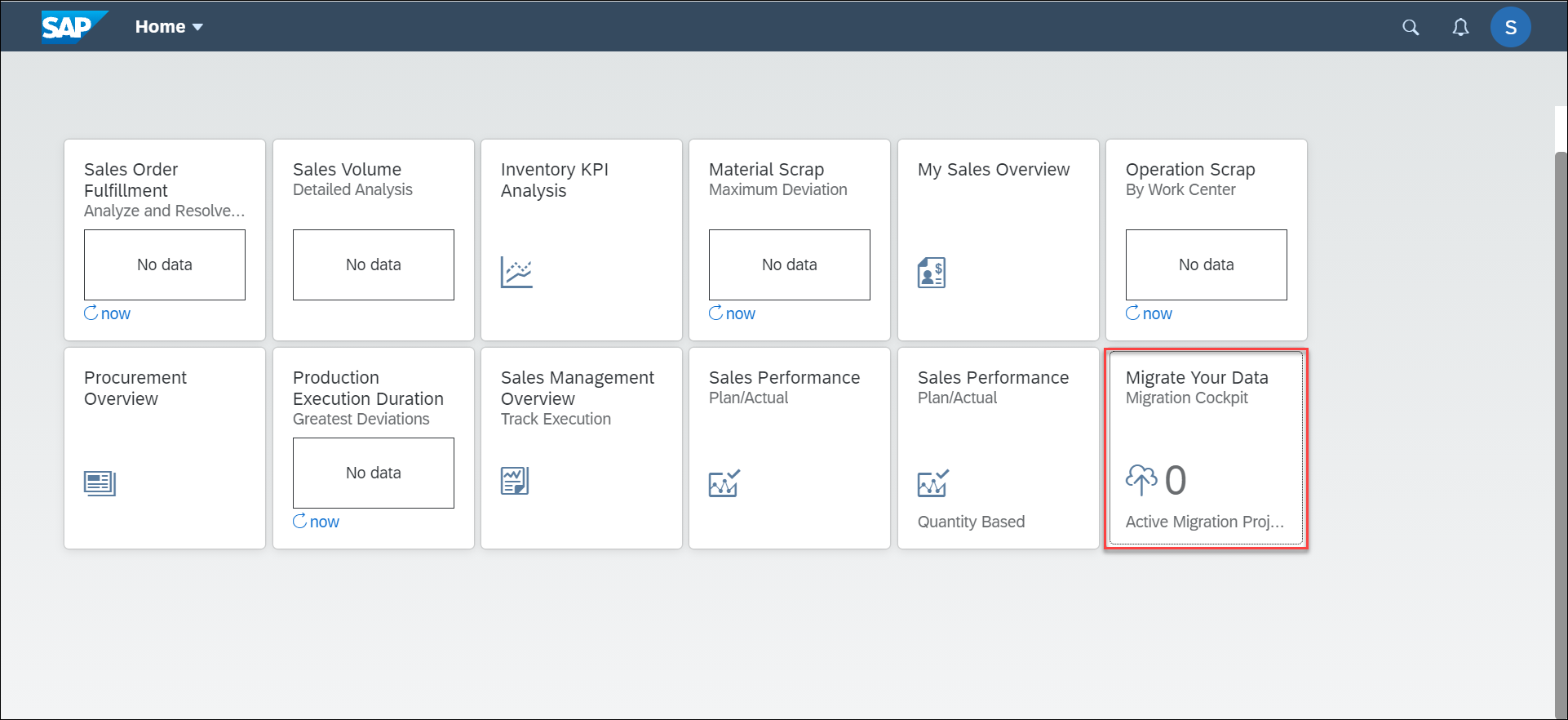Image resolution: width=1568 pixels, height=720 pixels.
Task: Open My Sales Overview tile title
Action: pos(994,169)
